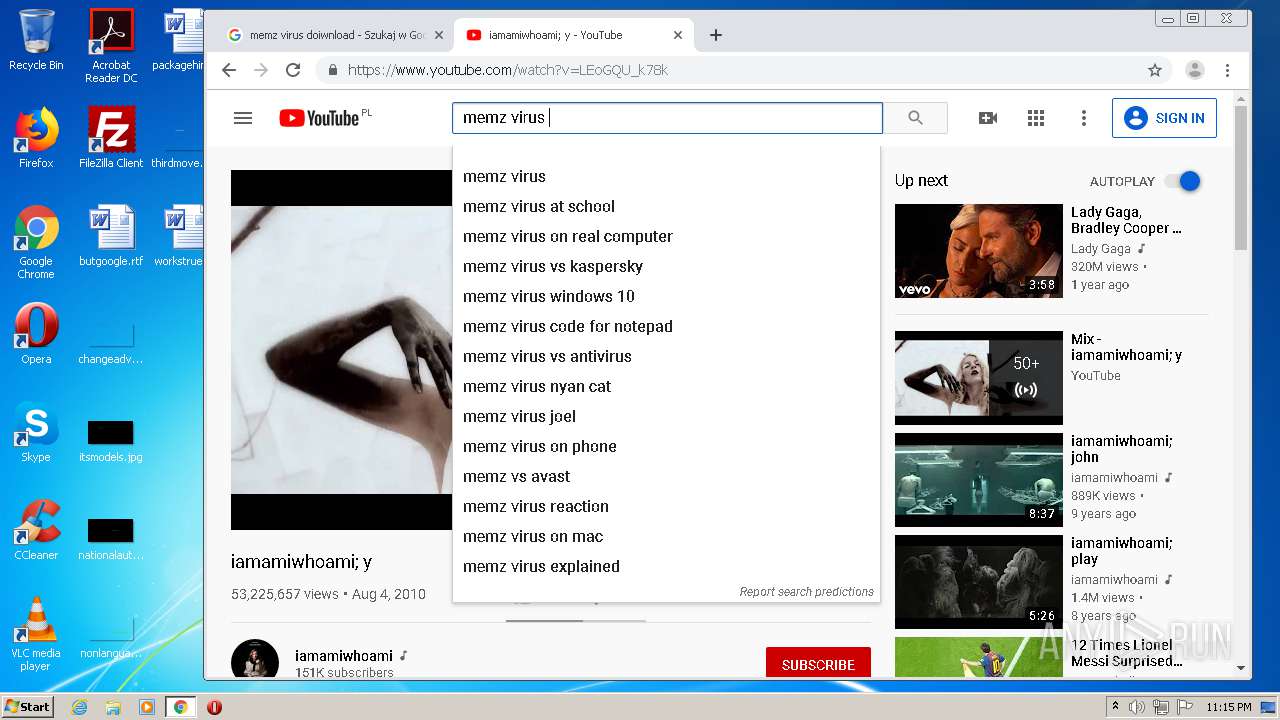The width and height of the screenshot is (1280, 720).
Task: Choose suggestion 'memz vs avast'
Action: [x=666, y=476]
